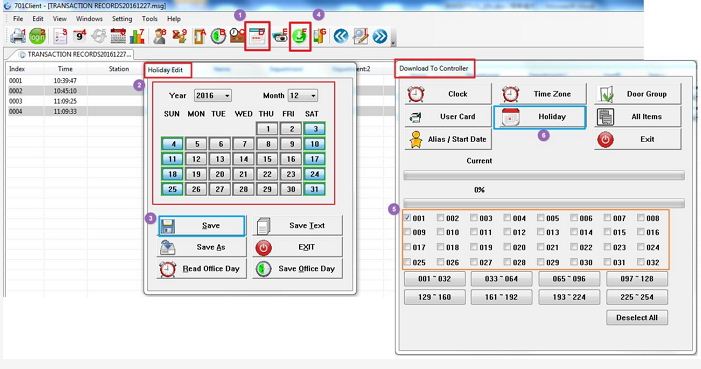This screenshot has width=701, height=369.
Task: Tick the 016 controller checkbox
Action: click(641, 232)
